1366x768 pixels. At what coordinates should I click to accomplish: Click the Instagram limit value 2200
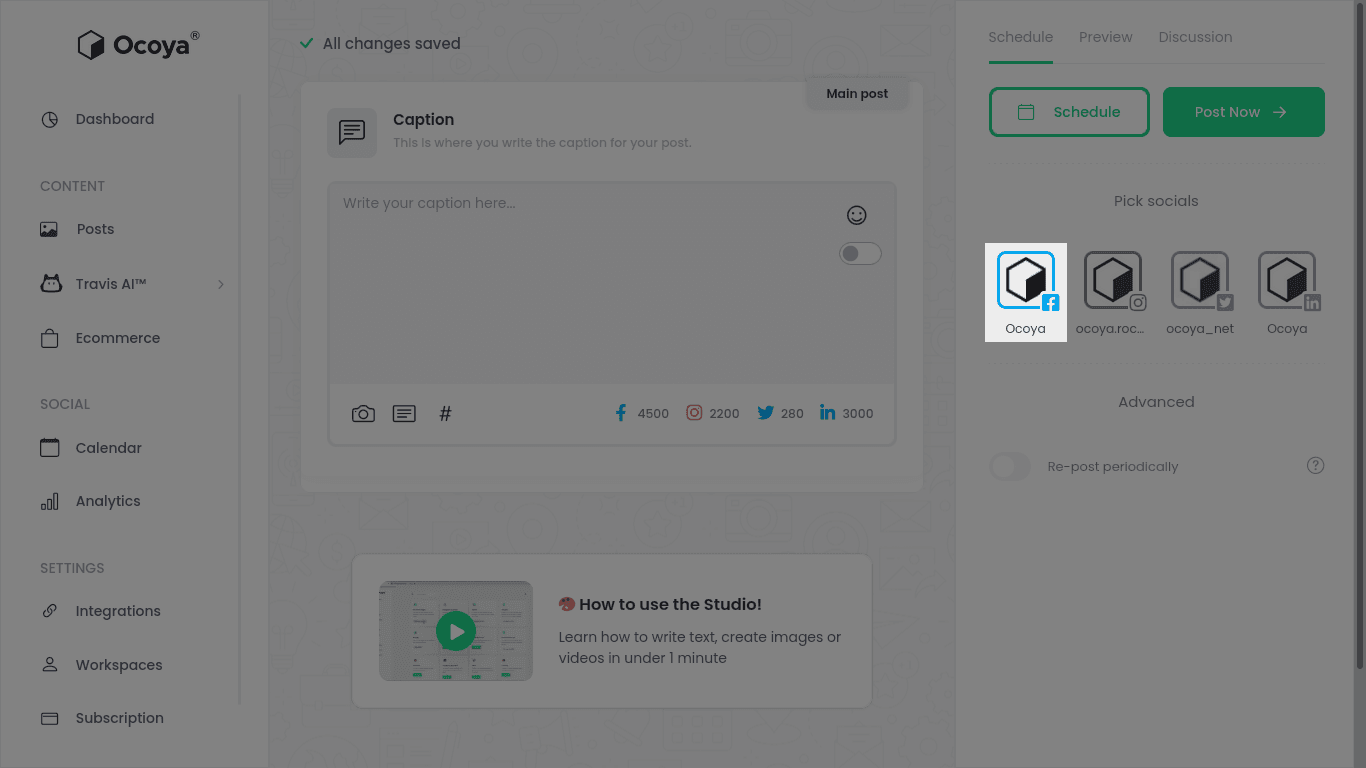(725, 413)
